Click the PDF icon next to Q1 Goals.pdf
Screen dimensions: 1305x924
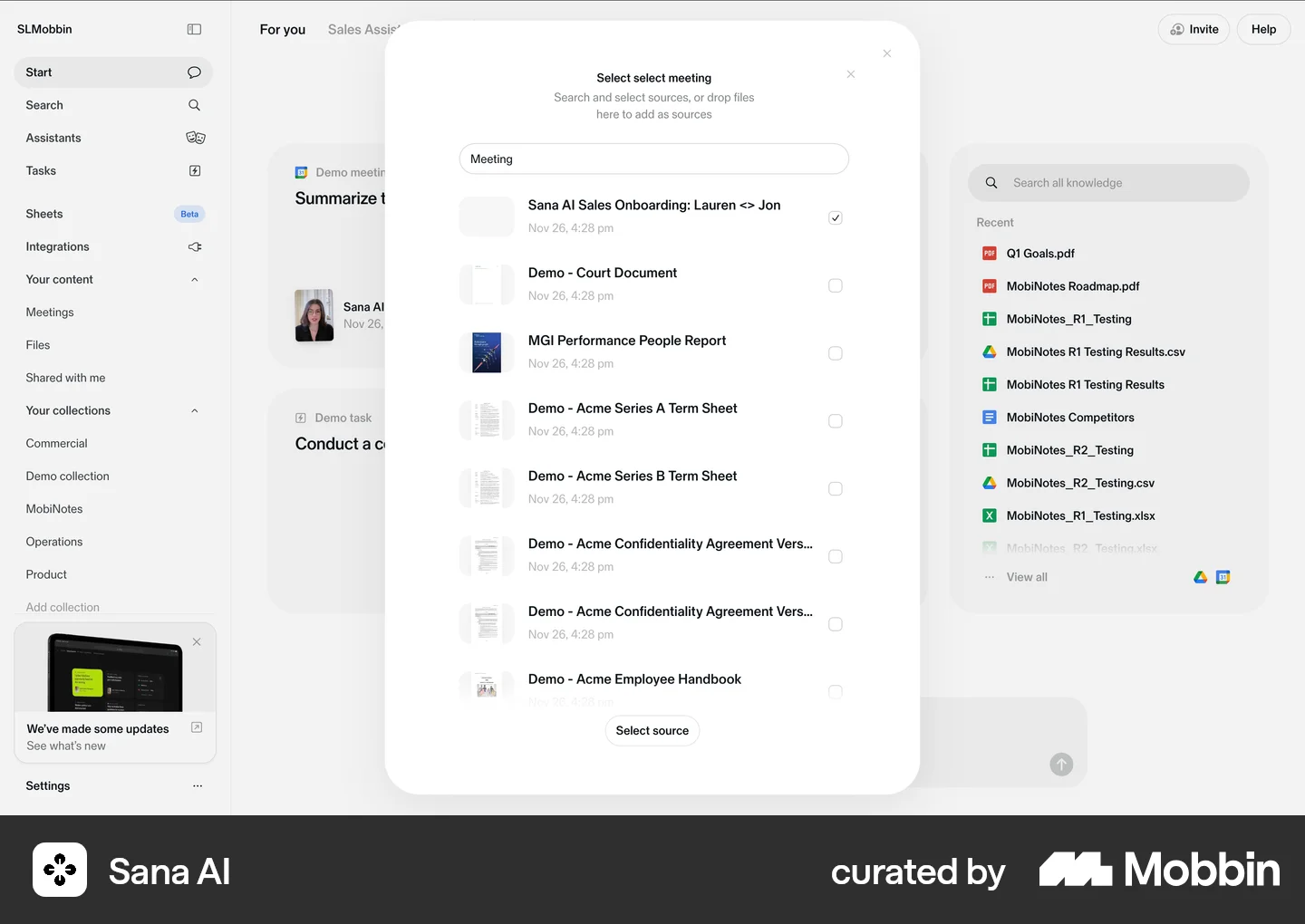tap(990, 254)
